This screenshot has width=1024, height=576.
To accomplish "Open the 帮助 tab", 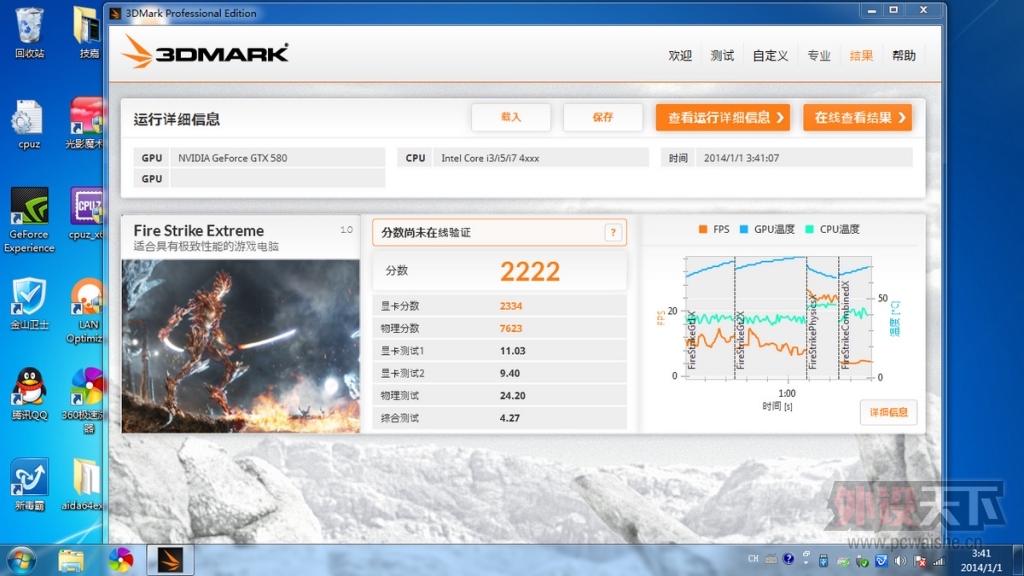I will [x=904, y=56].
